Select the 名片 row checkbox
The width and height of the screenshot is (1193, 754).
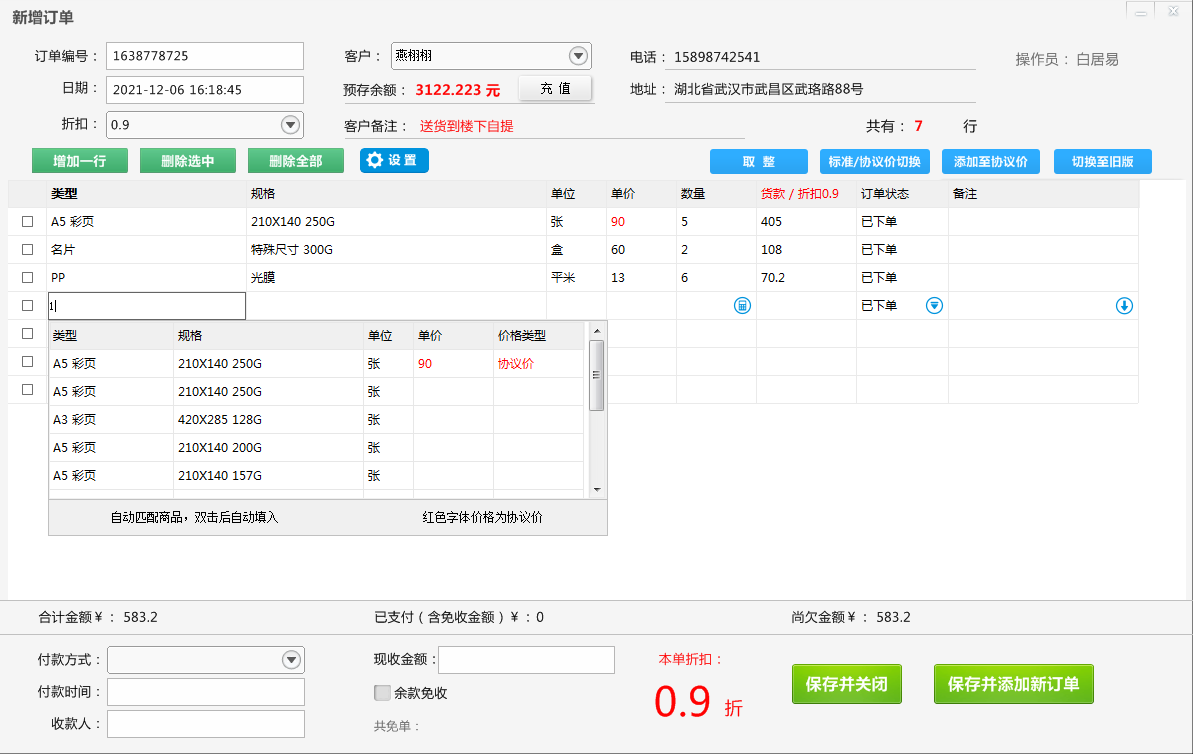28,250
